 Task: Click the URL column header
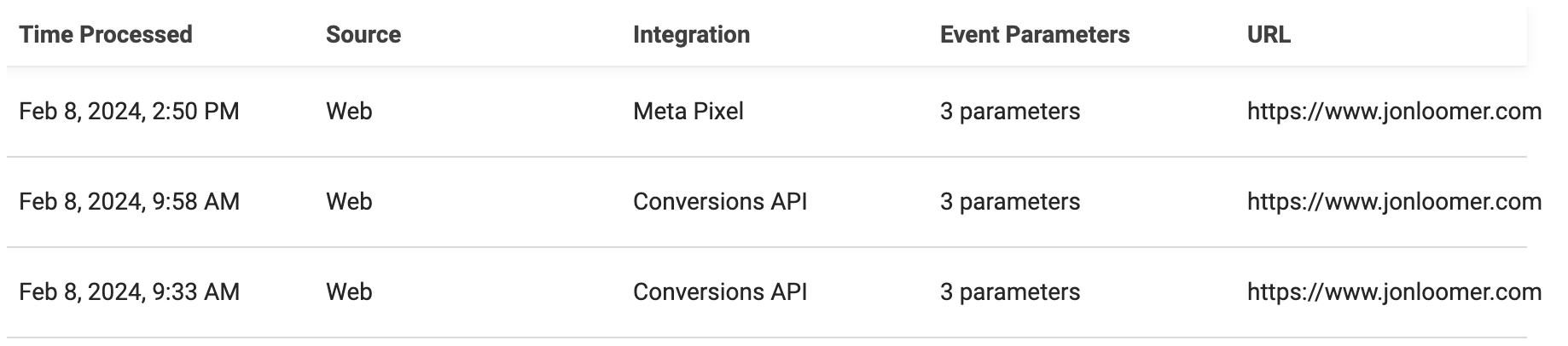[x=1269, y=35]
